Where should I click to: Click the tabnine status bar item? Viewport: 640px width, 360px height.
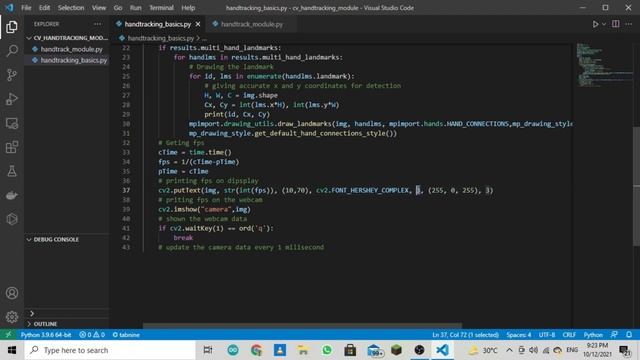point(126,335)
